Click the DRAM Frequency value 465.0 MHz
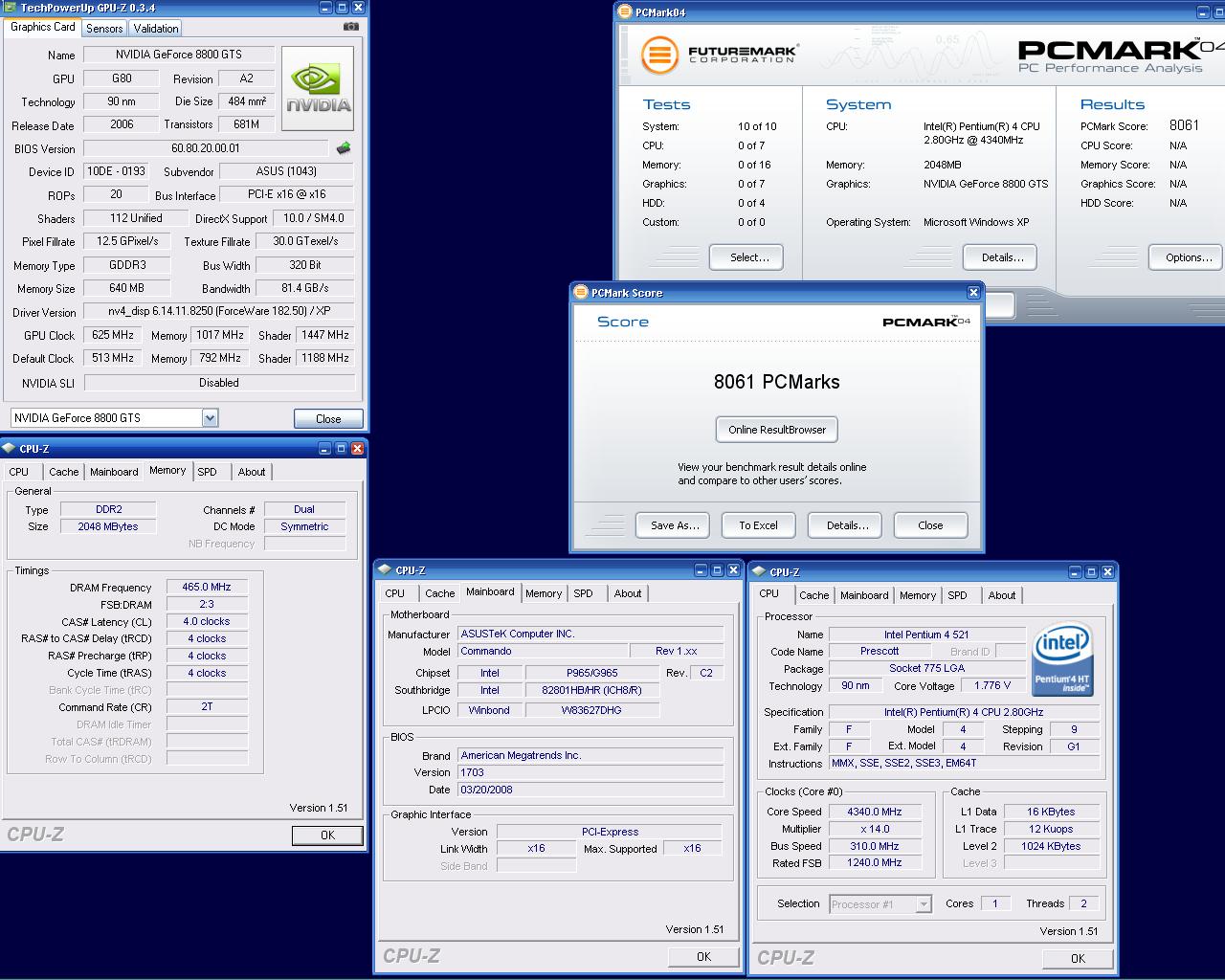1225x980 pixels. (x=207, y=587)
